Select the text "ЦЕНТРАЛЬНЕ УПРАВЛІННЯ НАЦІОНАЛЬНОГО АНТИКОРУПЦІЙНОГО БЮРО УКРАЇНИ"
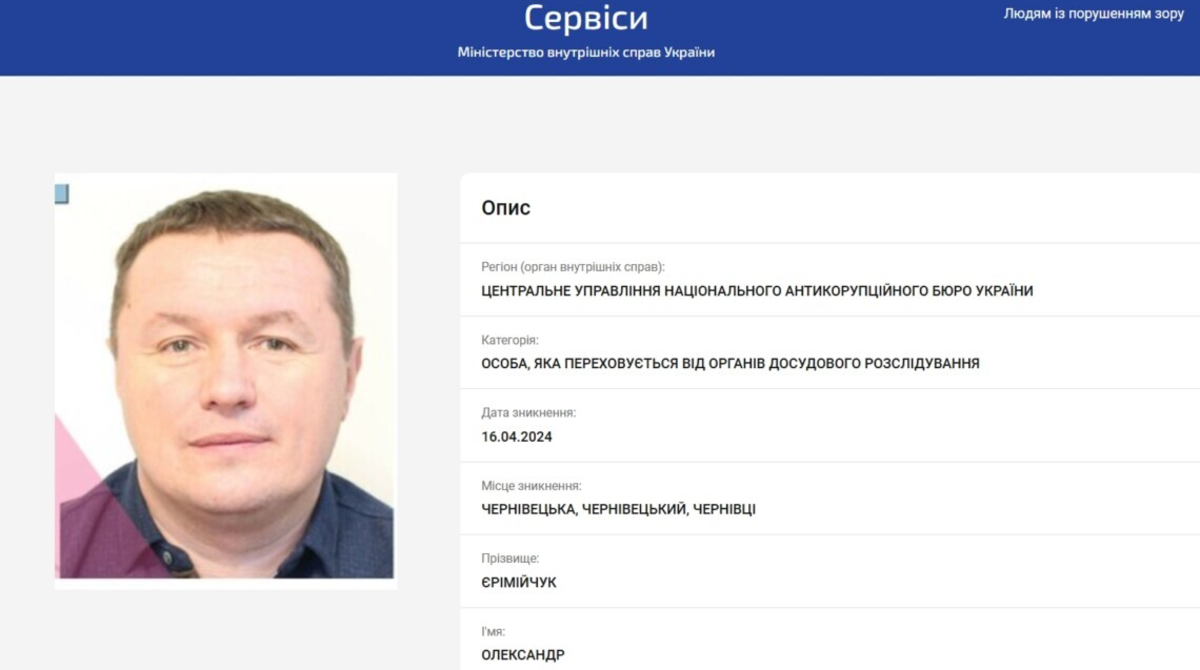 pyautogui.click(x=757, y=291)
